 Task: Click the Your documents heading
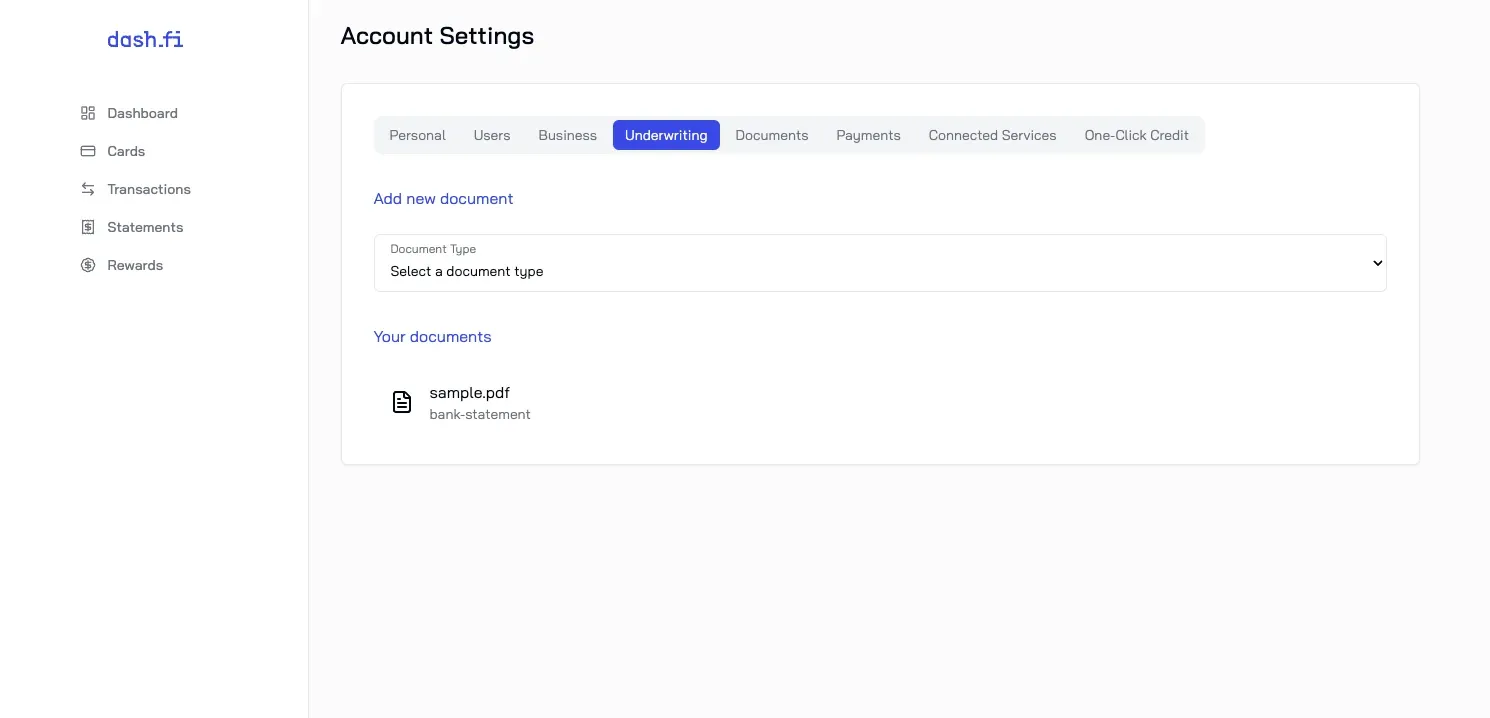(x=432, y=336)
